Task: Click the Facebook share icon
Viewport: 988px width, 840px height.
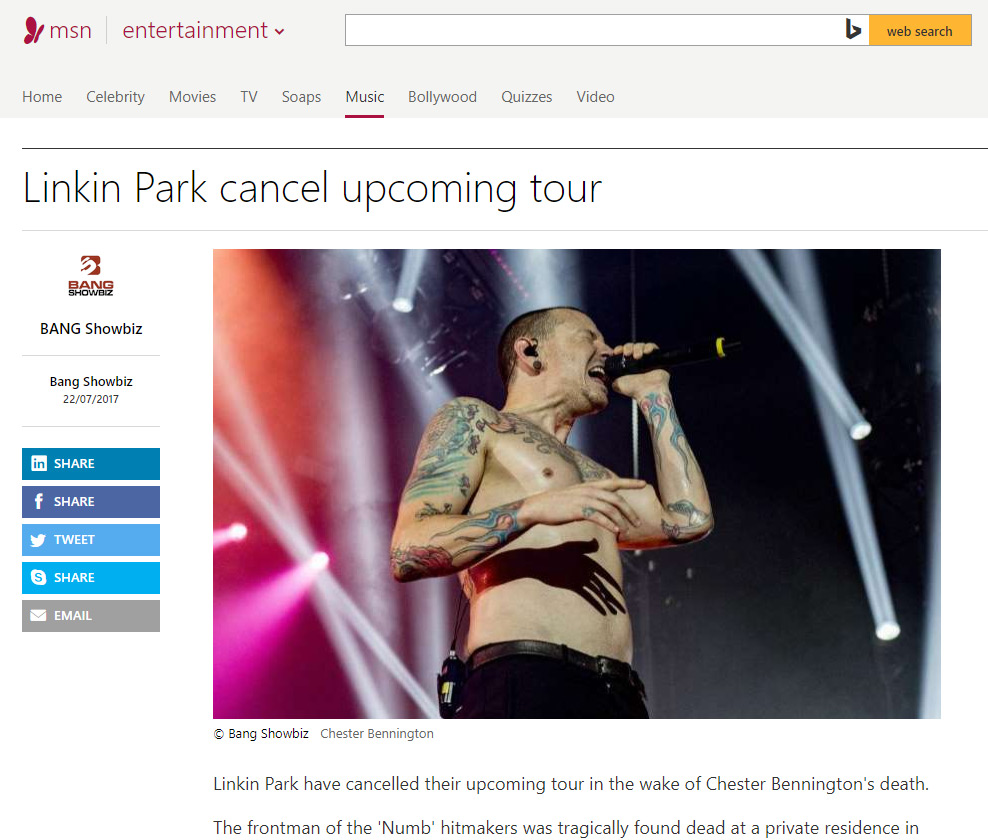Action: coord(38,502)
